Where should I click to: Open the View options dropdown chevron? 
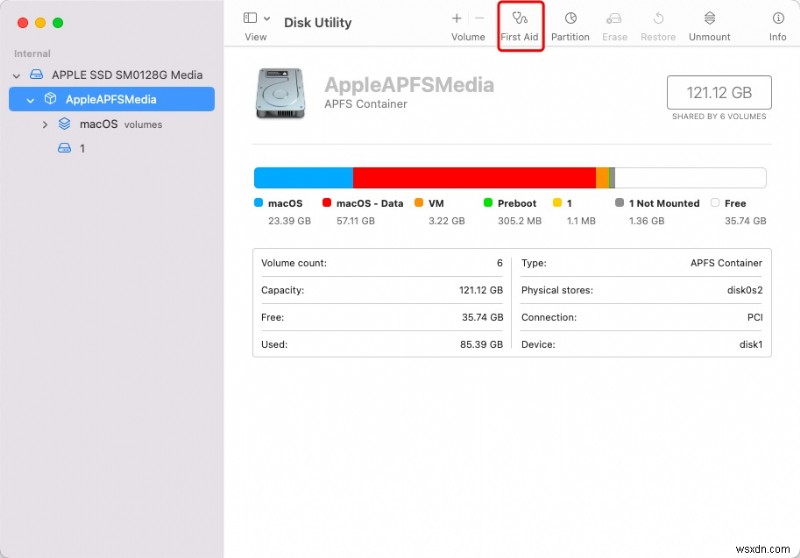(x=267, y=18)
